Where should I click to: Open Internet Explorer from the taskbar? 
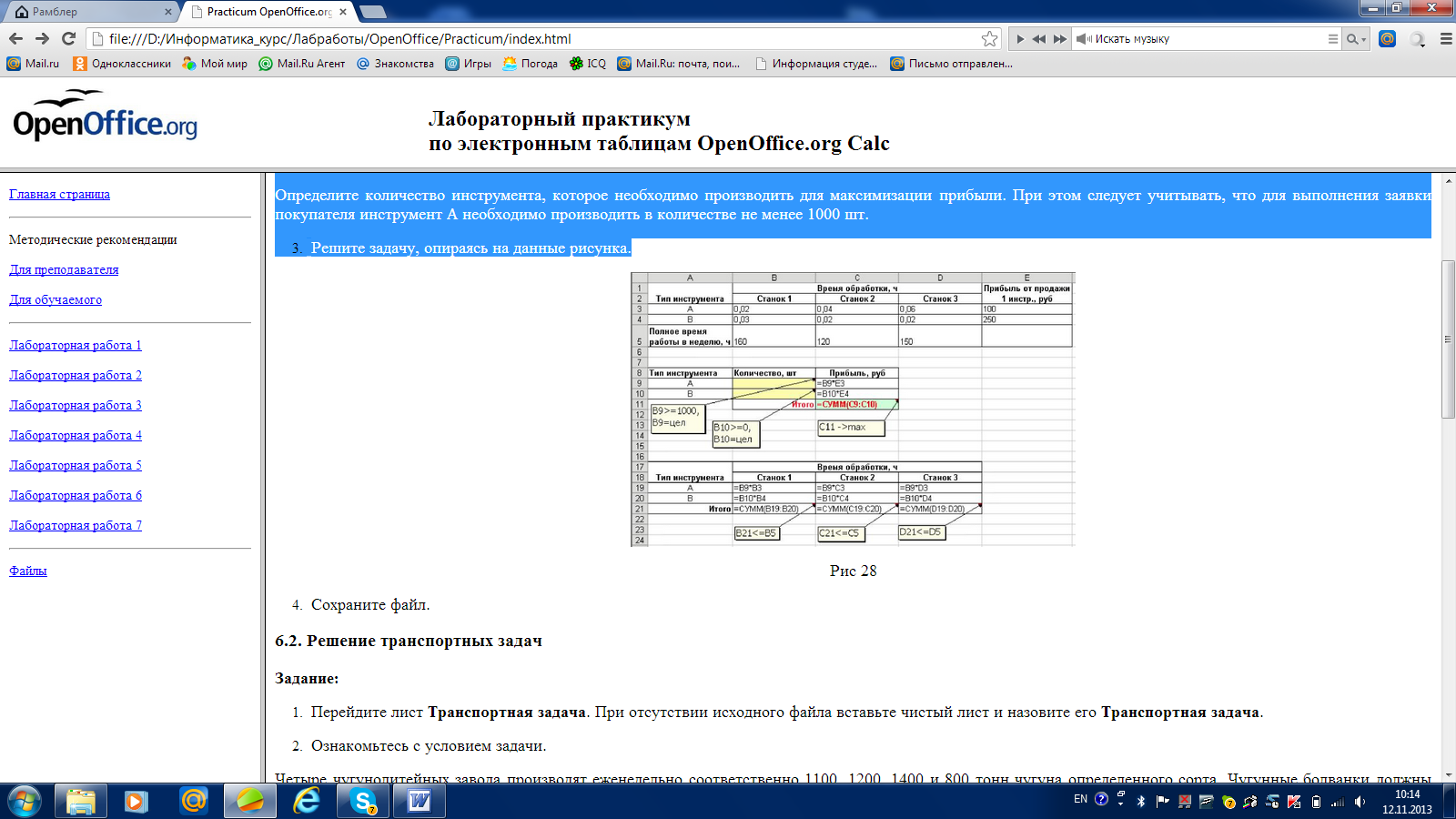(x=307, y=802)
